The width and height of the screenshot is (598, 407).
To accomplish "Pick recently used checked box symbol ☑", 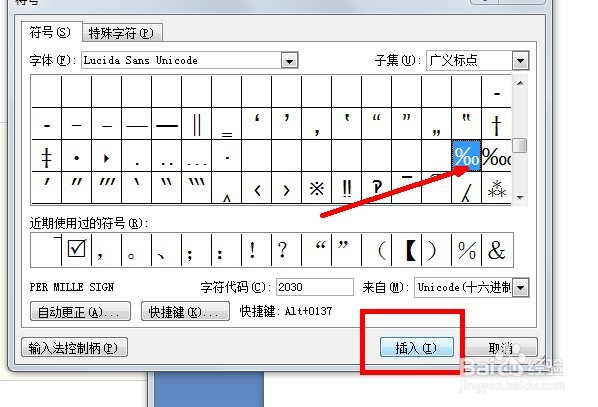I will click(76, 250).
